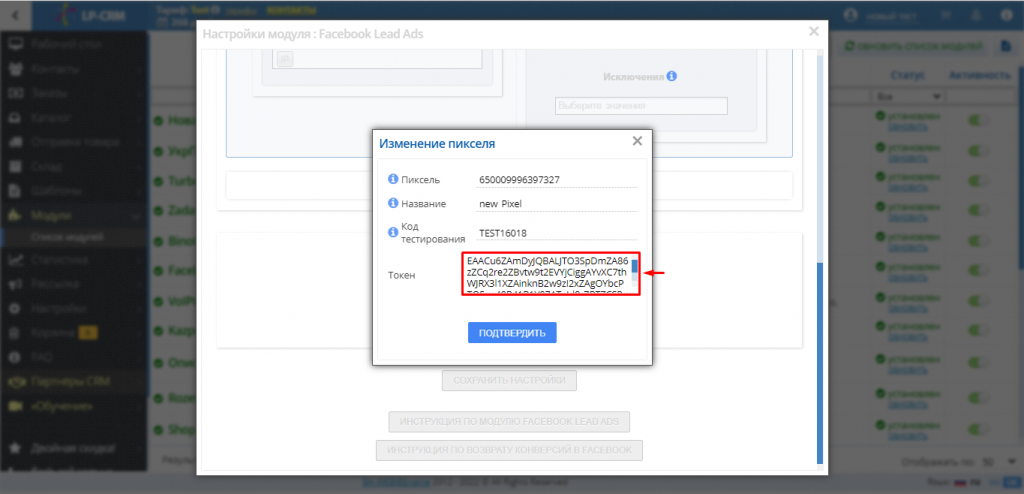Toggle activity switch in the Укр... module row
This screenshot has width=1024, height=494.
[x=978, y=151]
